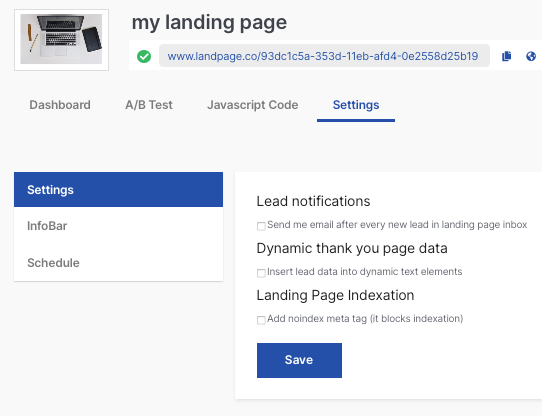Image resolution: width=542 pixels, height=416 pixels.
Task: Check the add noindex meta tag box
Action: tap(261, 320)
